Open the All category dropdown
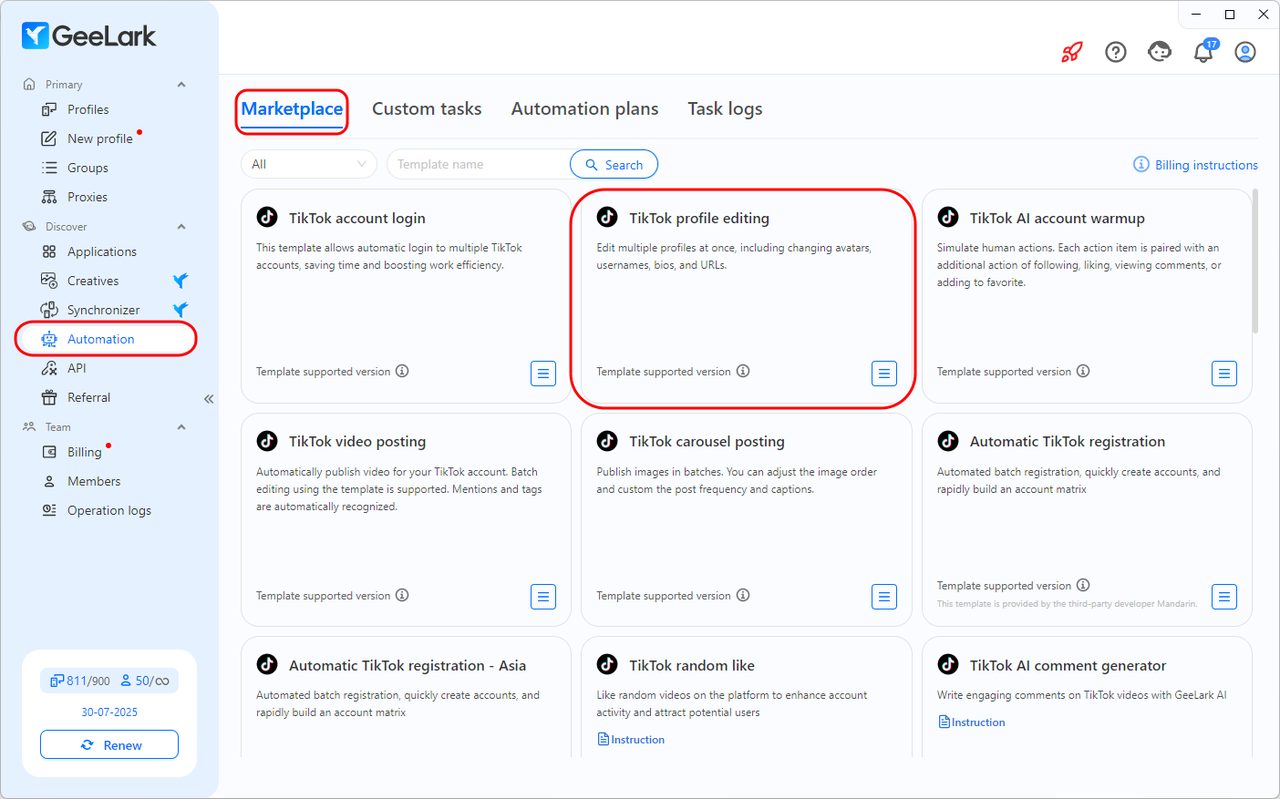The height and width of the screenshot is (799, 1280). [309, 164]
